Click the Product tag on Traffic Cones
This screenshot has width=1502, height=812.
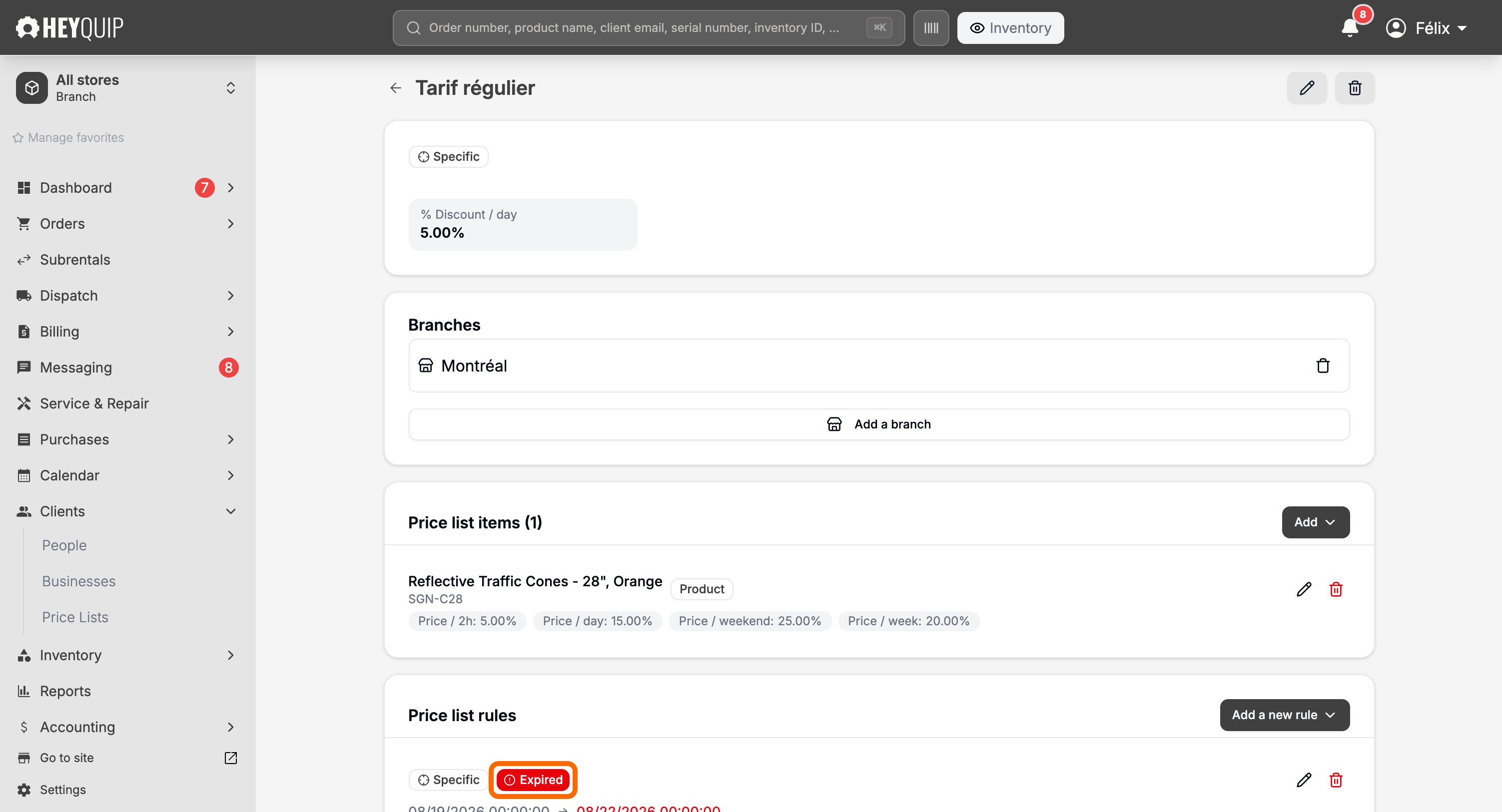[702, 589]
